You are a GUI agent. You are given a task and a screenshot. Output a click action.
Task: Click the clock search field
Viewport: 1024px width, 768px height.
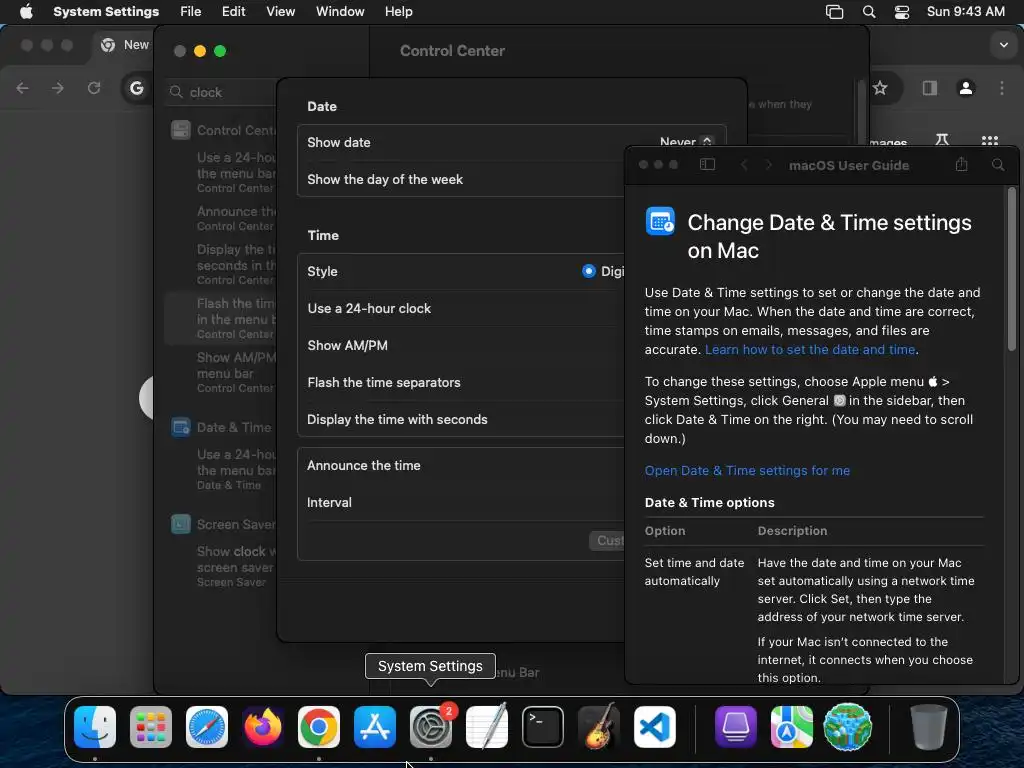coord(222,92)
